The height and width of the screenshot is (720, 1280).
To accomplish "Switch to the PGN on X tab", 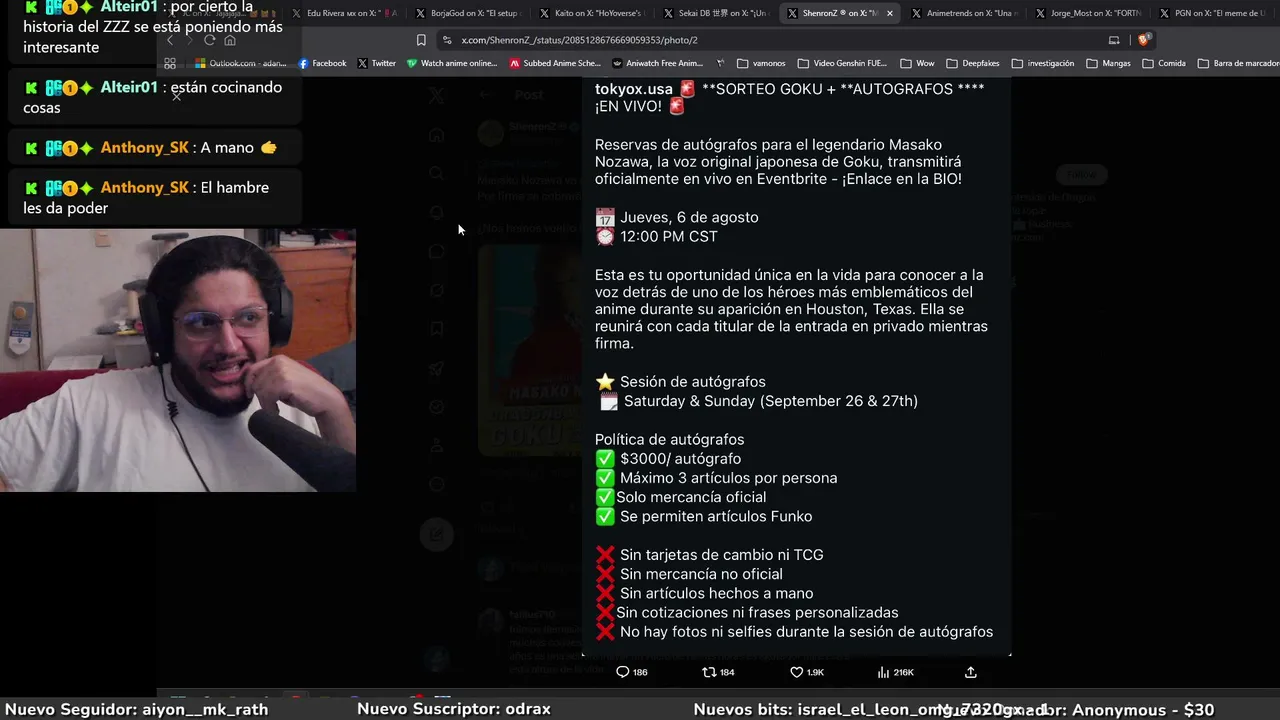I will click(x=1212, y=14).
